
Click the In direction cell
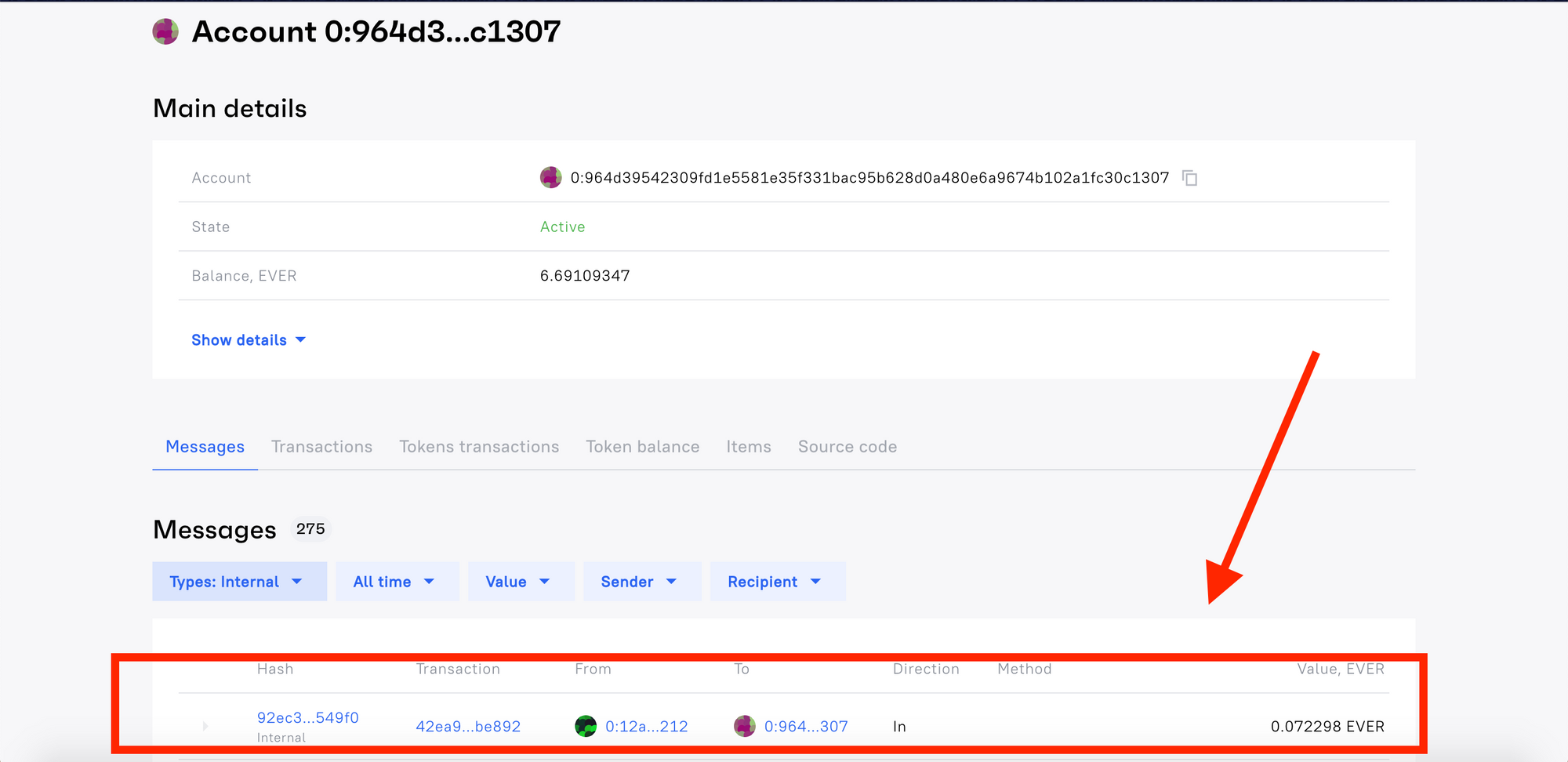tap(899, 727)
